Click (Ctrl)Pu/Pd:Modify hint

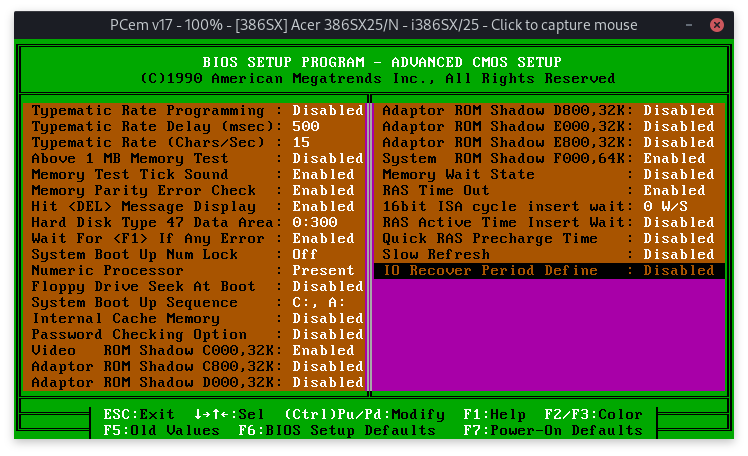364,415
